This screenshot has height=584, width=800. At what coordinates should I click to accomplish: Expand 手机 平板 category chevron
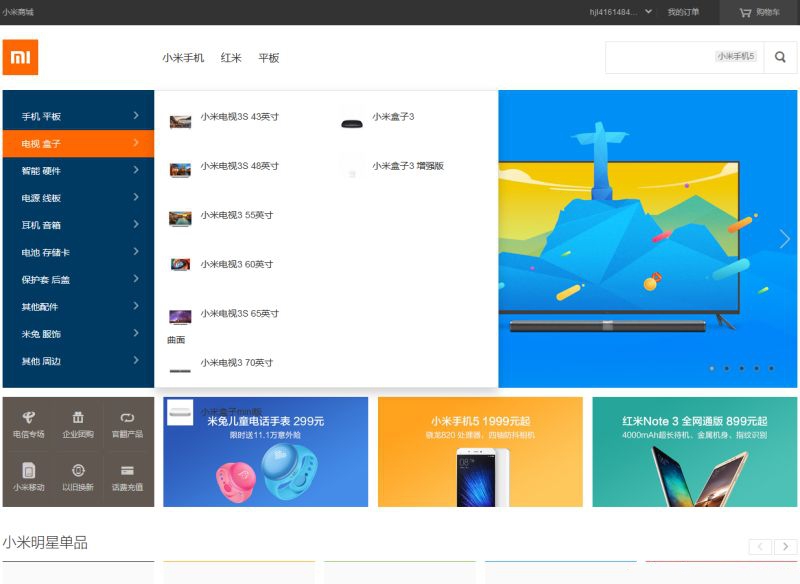136,115
